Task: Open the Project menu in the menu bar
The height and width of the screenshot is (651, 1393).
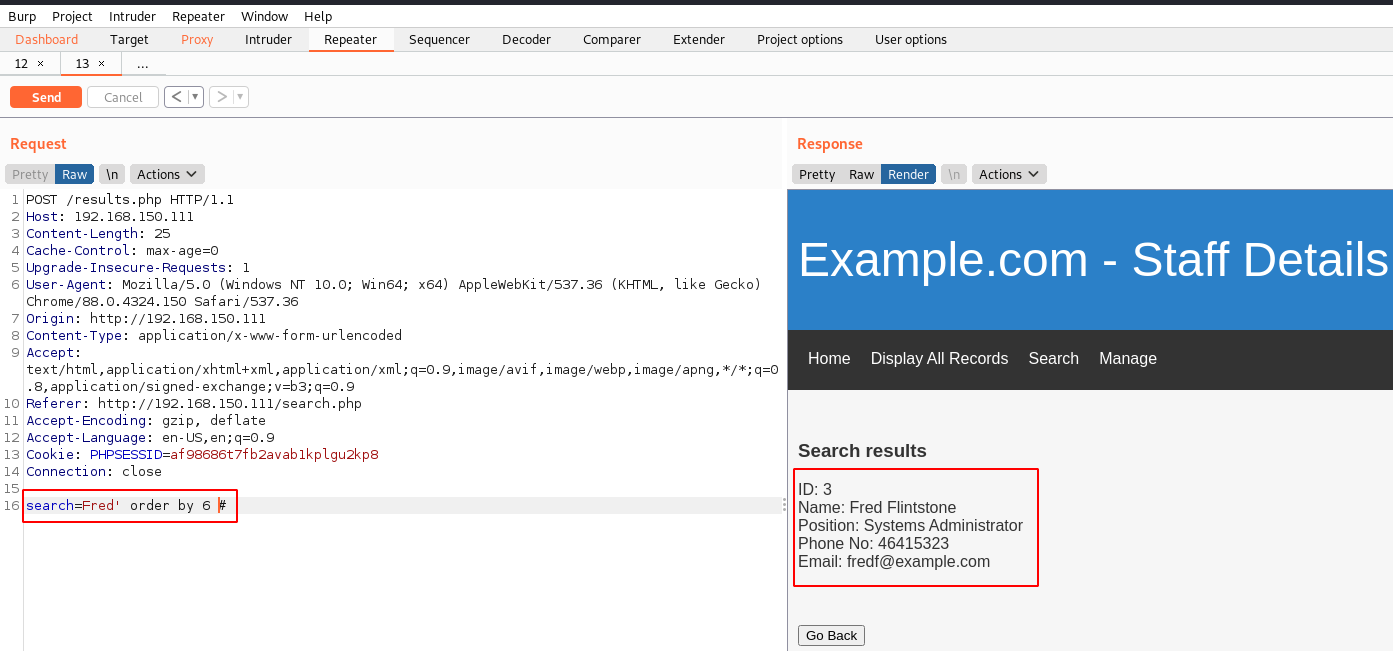Action: tap(72, 16)
